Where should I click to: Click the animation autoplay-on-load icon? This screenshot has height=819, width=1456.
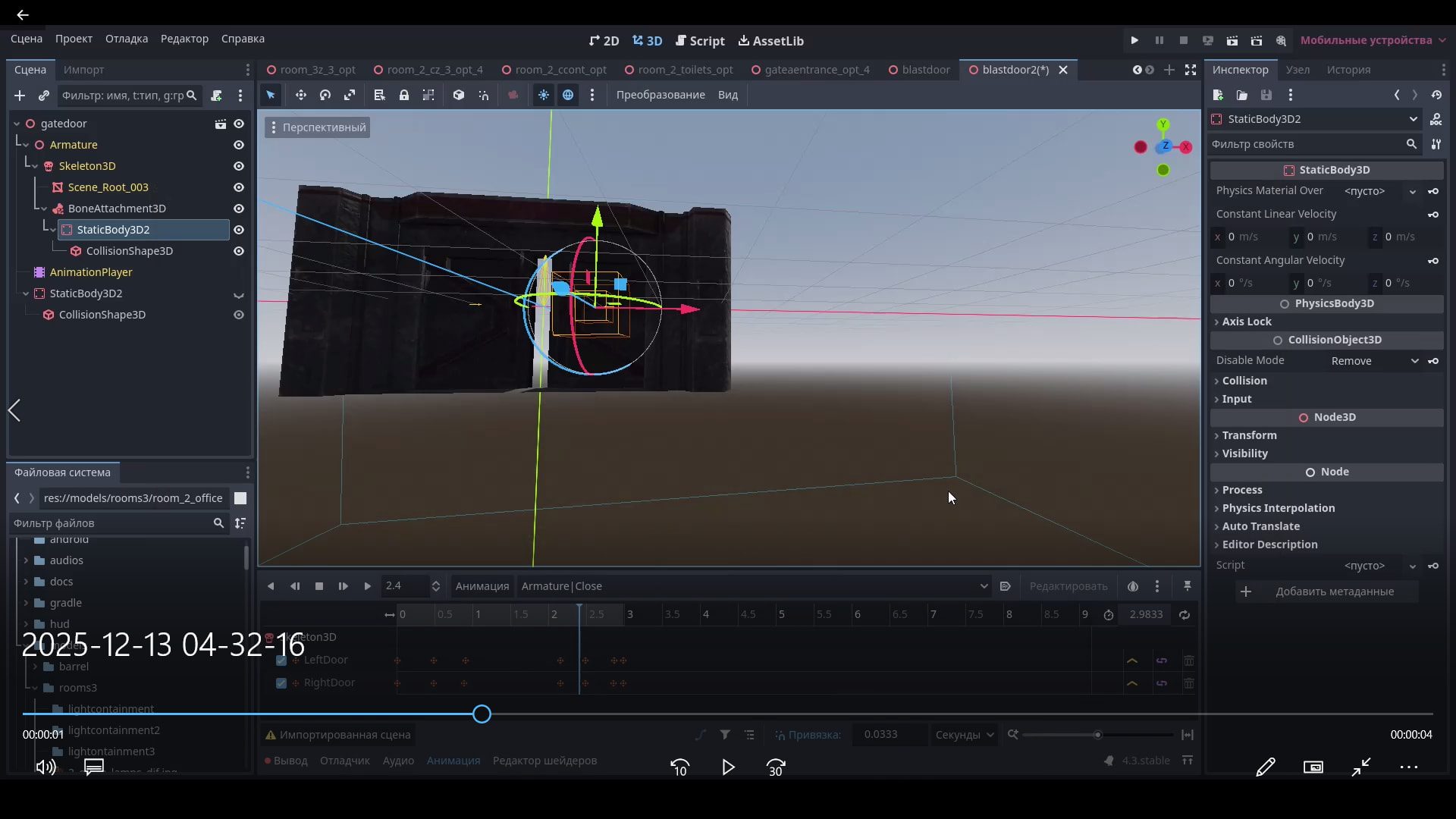pyautogui.click(x=1006, y=586)
